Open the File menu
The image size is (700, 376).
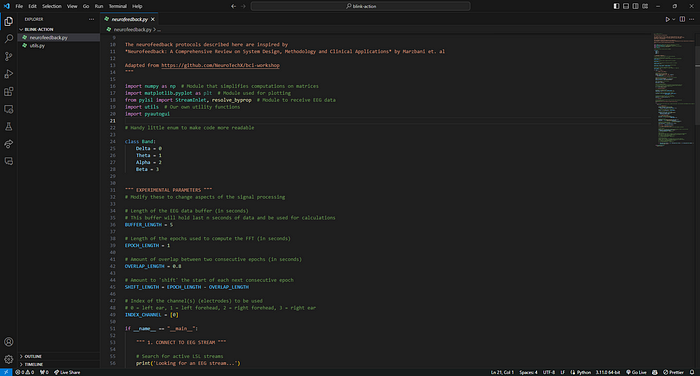click(19, 6)
